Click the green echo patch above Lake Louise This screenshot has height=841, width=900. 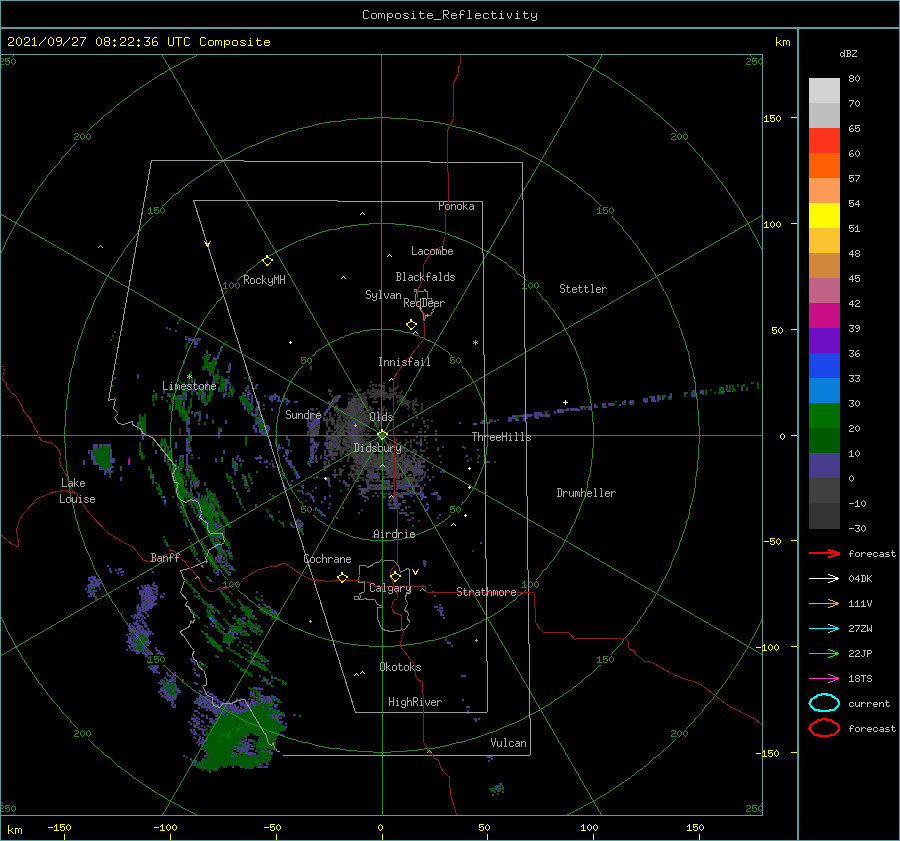click(x=103, y=457)
